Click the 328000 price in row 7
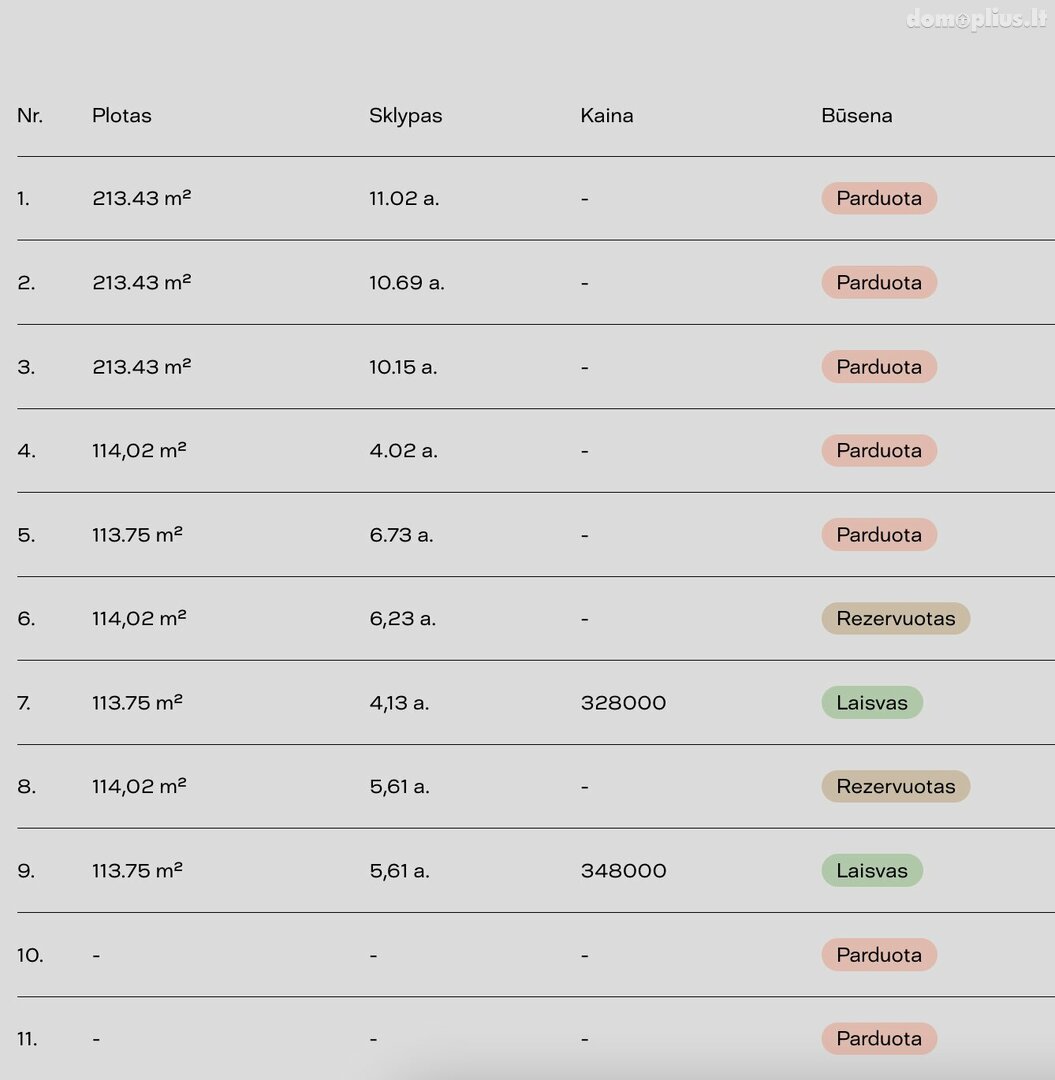This screenshot has width=1055, height=1080. tap(623, 703)
